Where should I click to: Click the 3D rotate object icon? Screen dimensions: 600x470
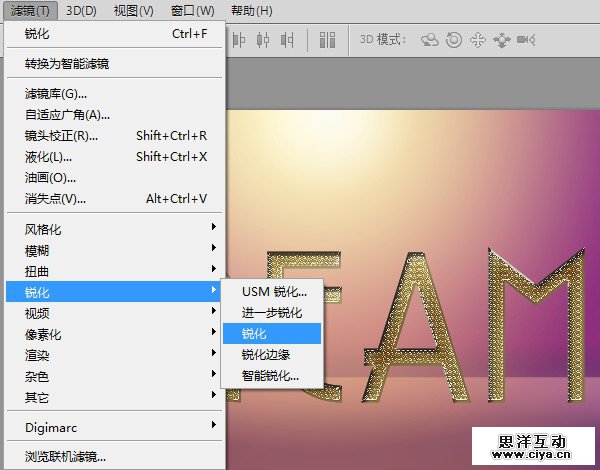click(430, 40)
